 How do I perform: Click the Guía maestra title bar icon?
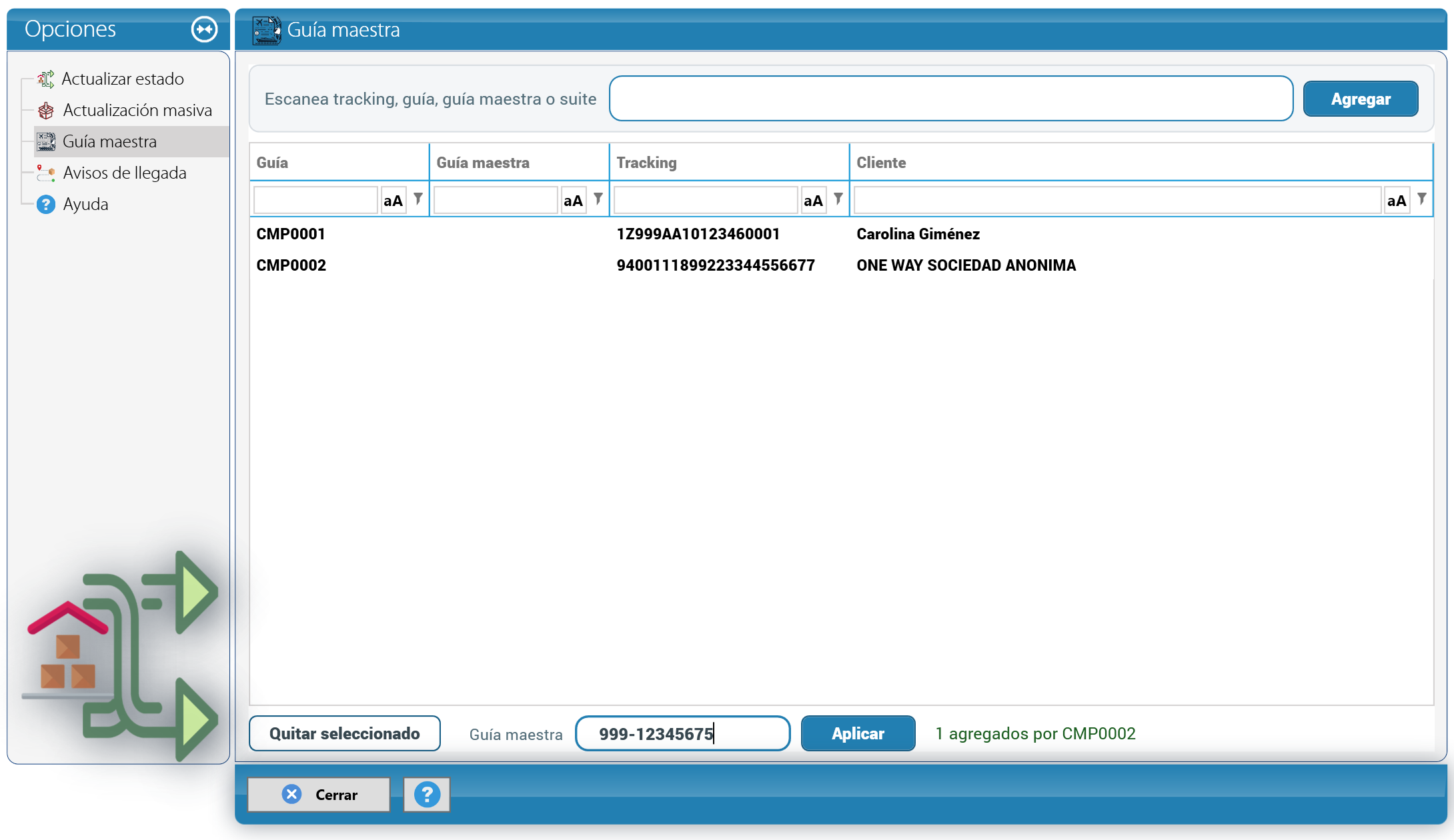[x=267, y=30]
